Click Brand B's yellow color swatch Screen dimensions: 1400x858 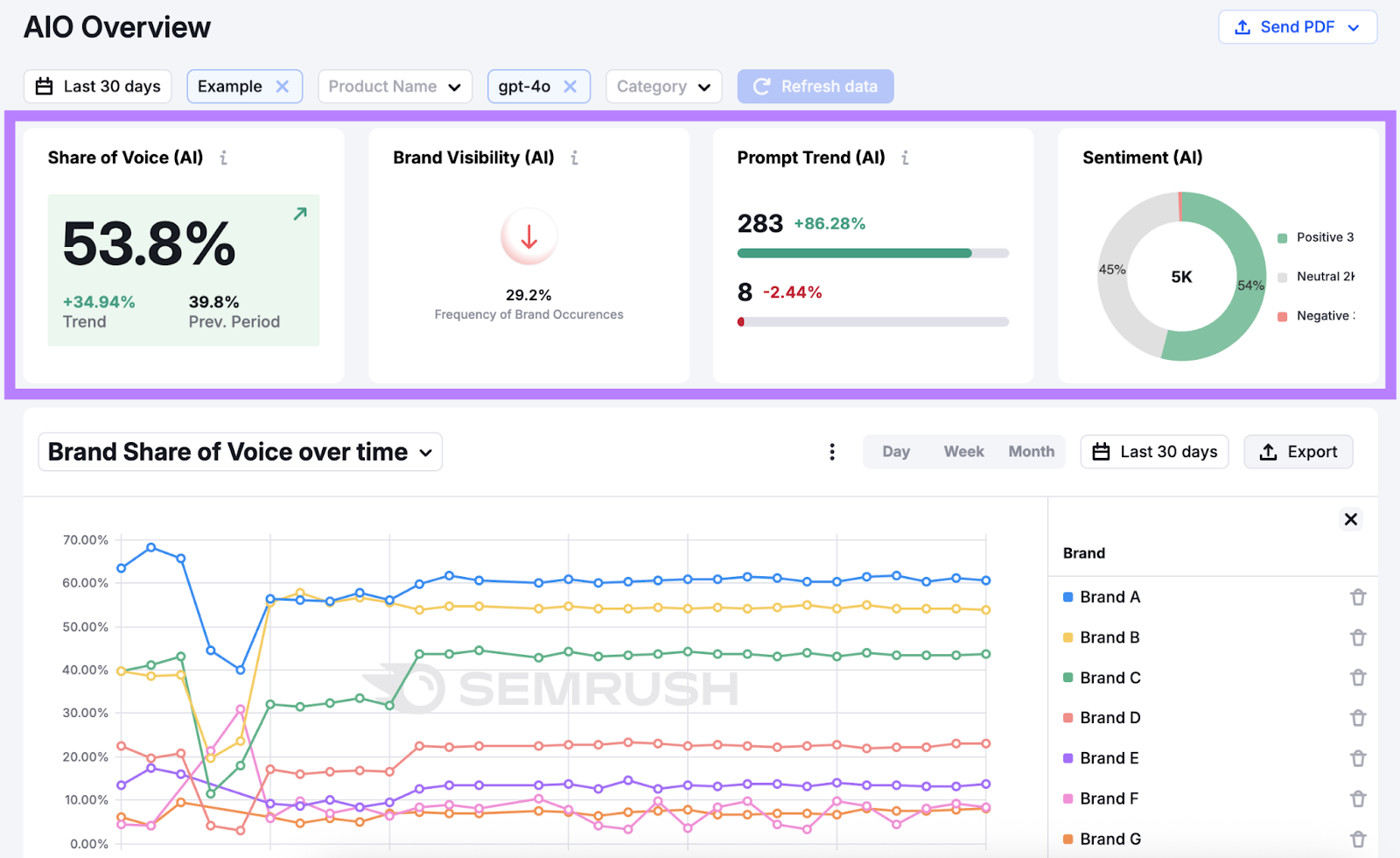[1068, 636]
